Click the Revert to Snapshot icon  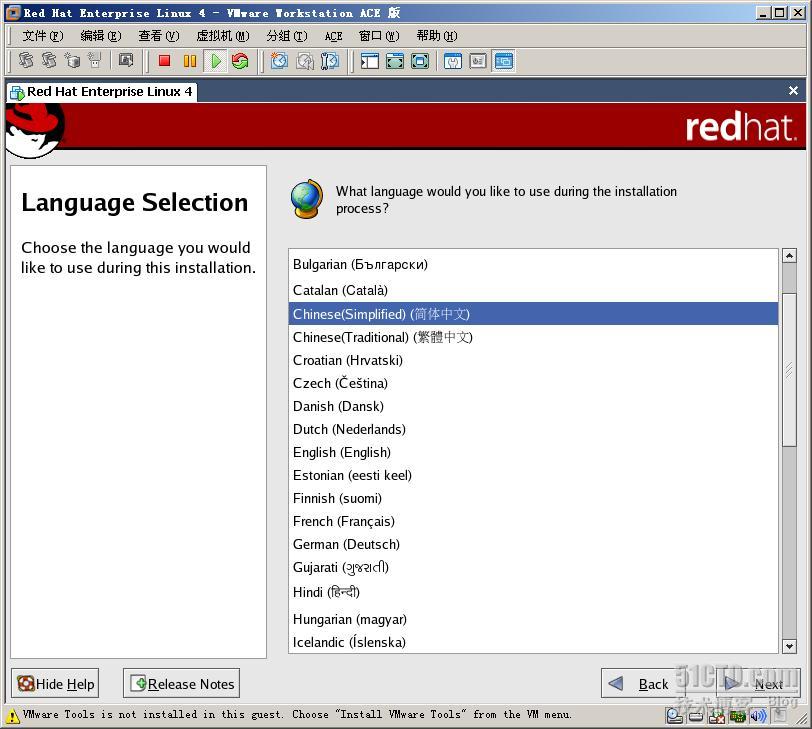coord(304,61)
